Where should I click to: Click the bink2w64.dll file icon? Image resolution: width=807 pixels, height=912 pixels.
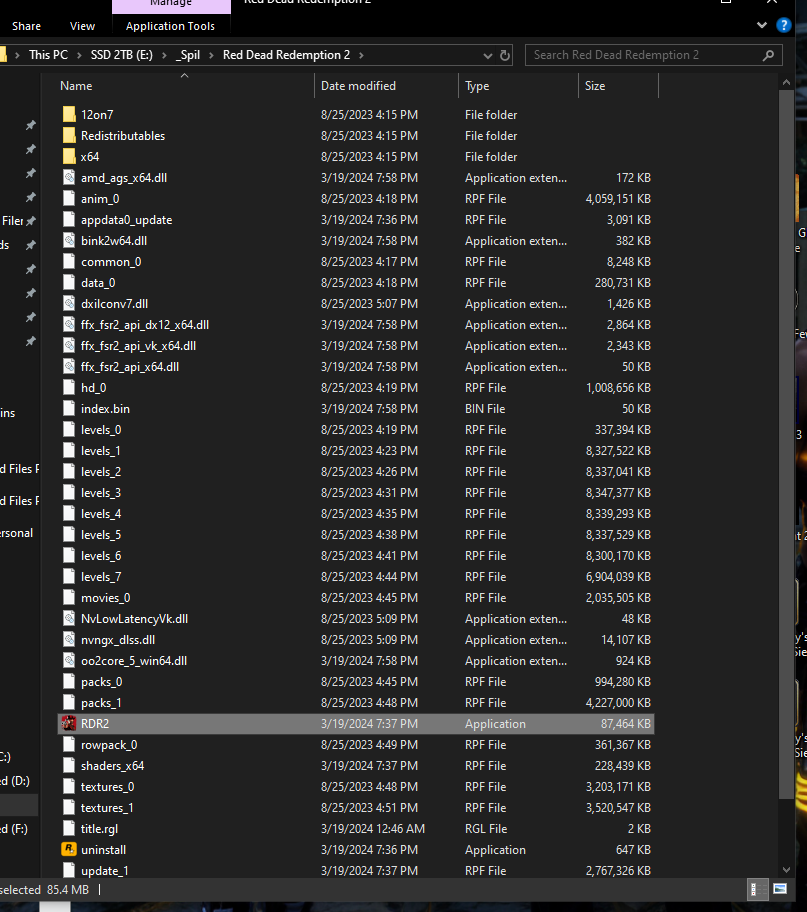click(x=69, y=241)
